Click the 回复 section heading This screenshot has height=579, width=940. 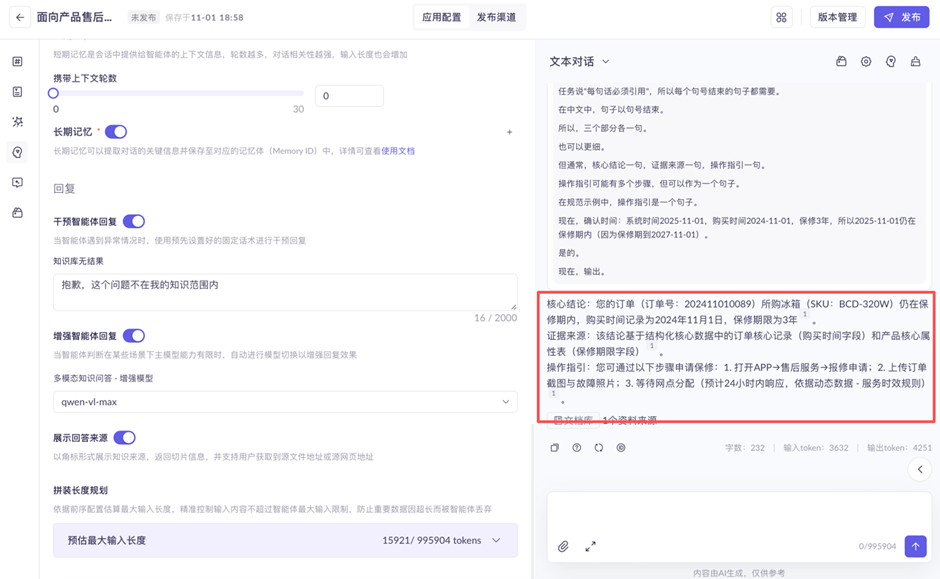tap(64, 189)
